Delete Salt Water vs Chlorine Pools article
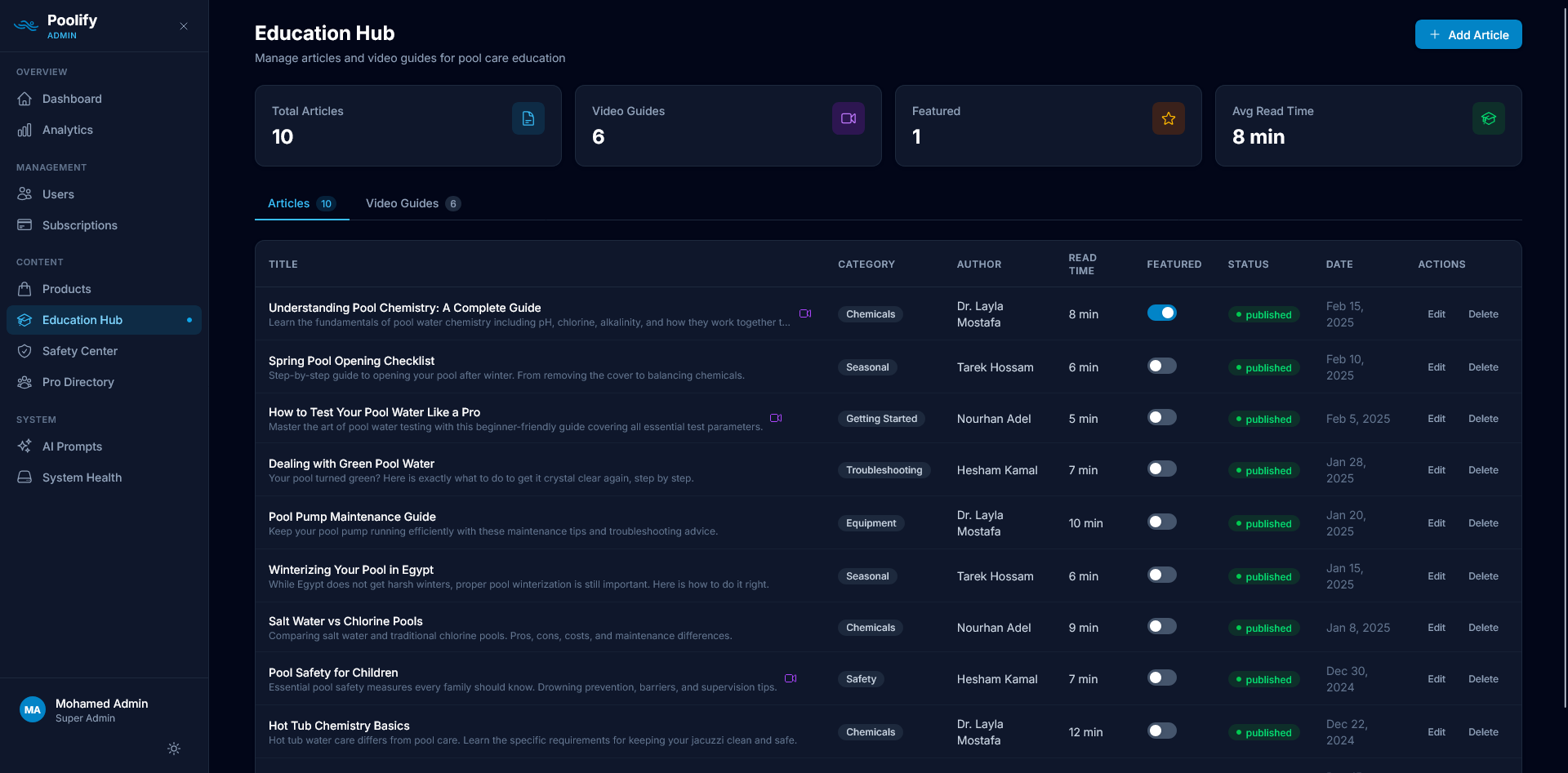This screenshot has height=773, width=1568. (x=1483, y=628)
